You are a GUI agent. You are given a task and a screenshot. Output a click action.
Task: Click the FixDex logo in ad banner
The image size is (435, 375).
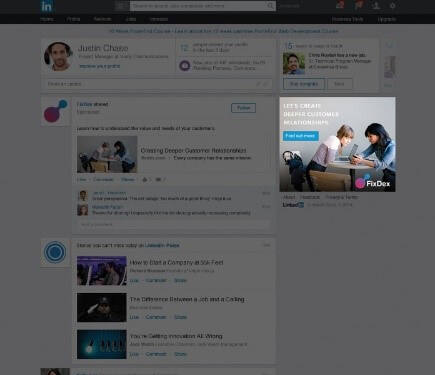pyautogui.click(x=372, y=183)
